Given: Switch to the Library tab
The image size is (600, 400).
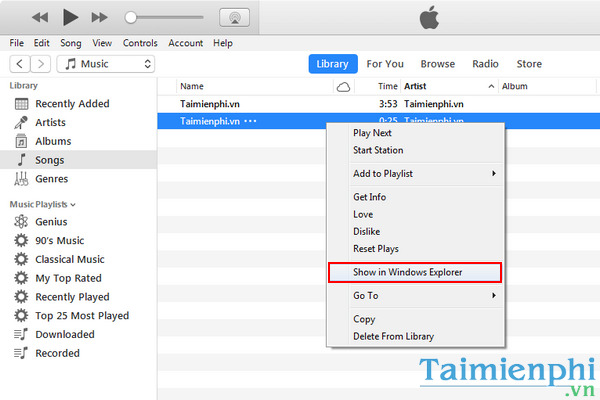Looking at the screenshot, I should click(333, 64).
